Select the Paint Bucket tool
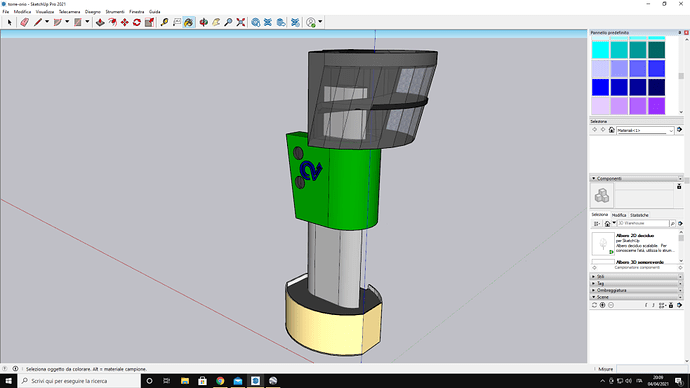 pyautogui.click(x=189, y=22)
